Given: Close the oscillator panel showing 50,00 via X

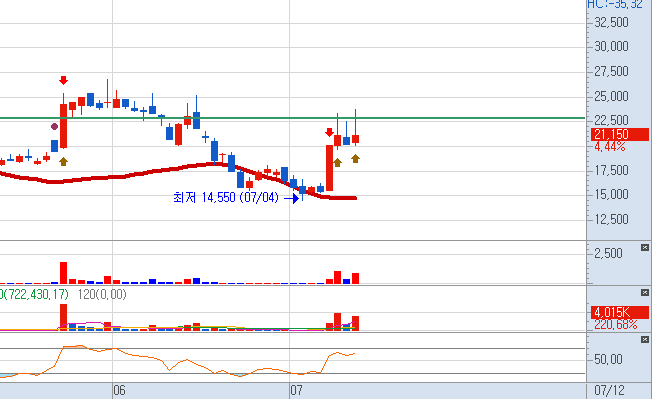Looking at the screenshot, I should click(645, 340).
